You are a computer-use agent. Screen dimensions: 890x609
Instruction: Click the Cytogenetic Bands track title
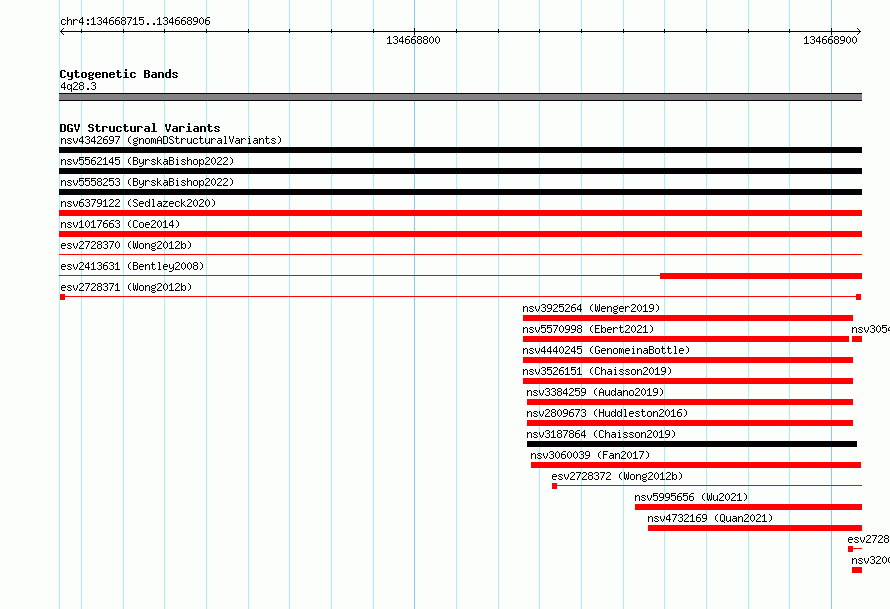click(119, 74)
